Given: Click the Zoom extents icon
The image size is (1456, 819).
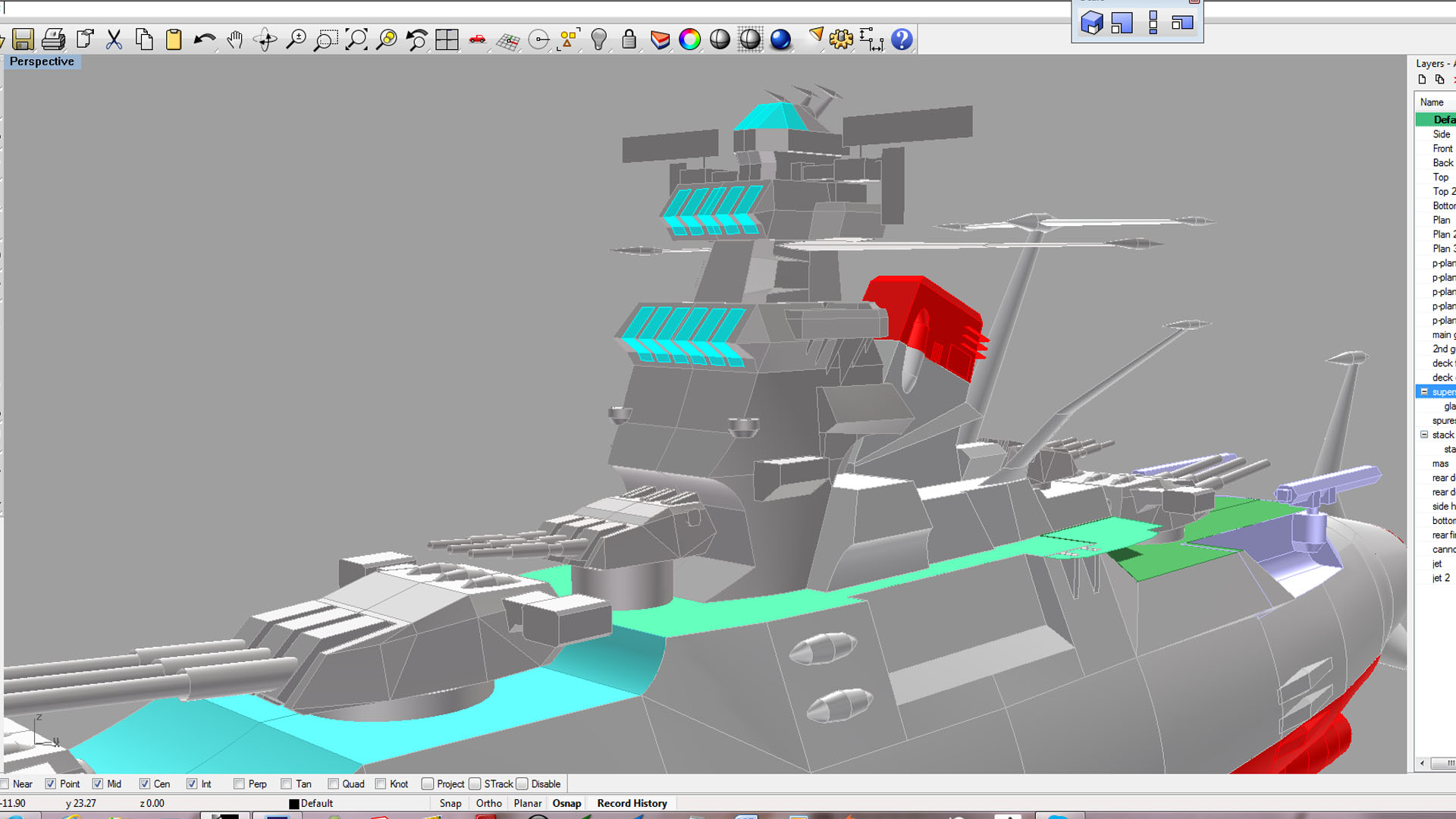Looking at the screenshot, I should 356,39.
